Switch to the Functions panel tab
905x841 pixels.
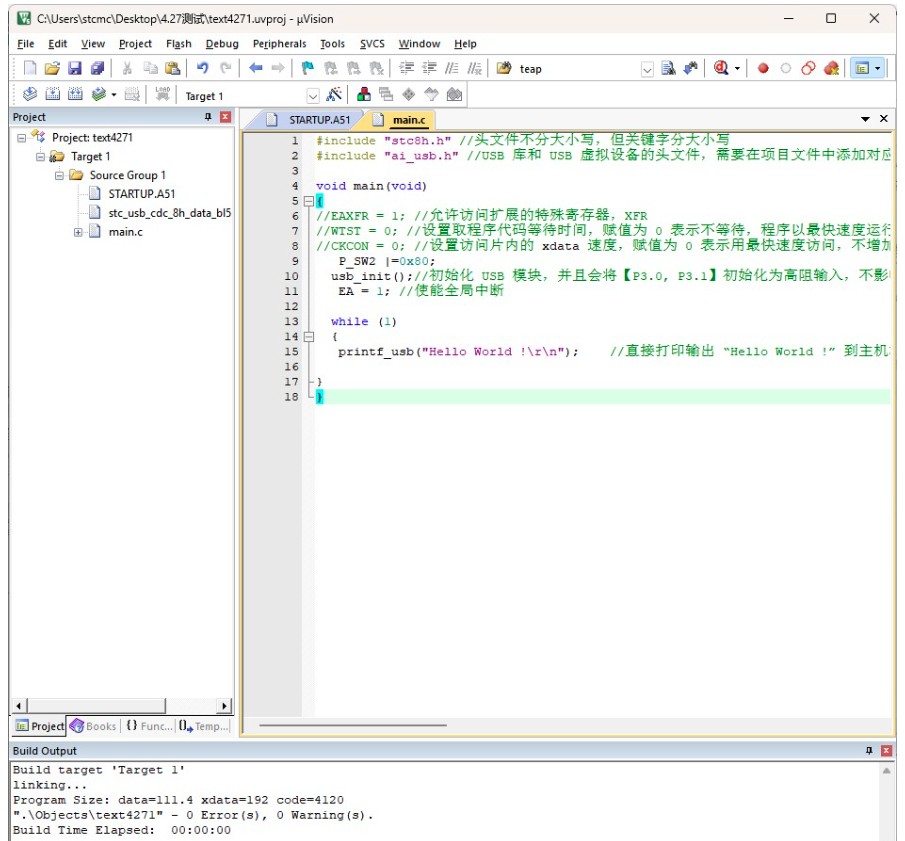[x=149, y=726]
